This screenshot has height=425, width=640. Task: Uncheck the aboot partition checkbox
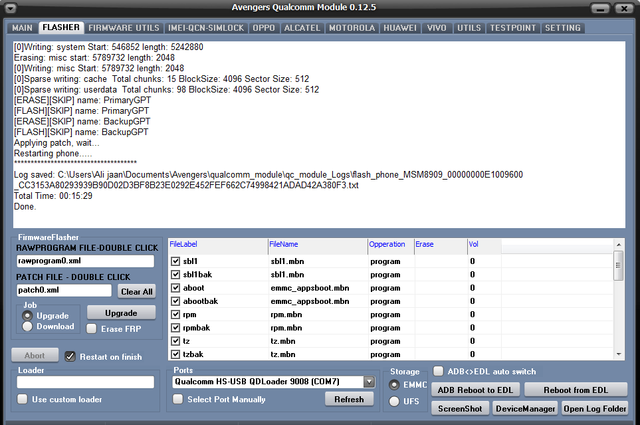point(176,288)
